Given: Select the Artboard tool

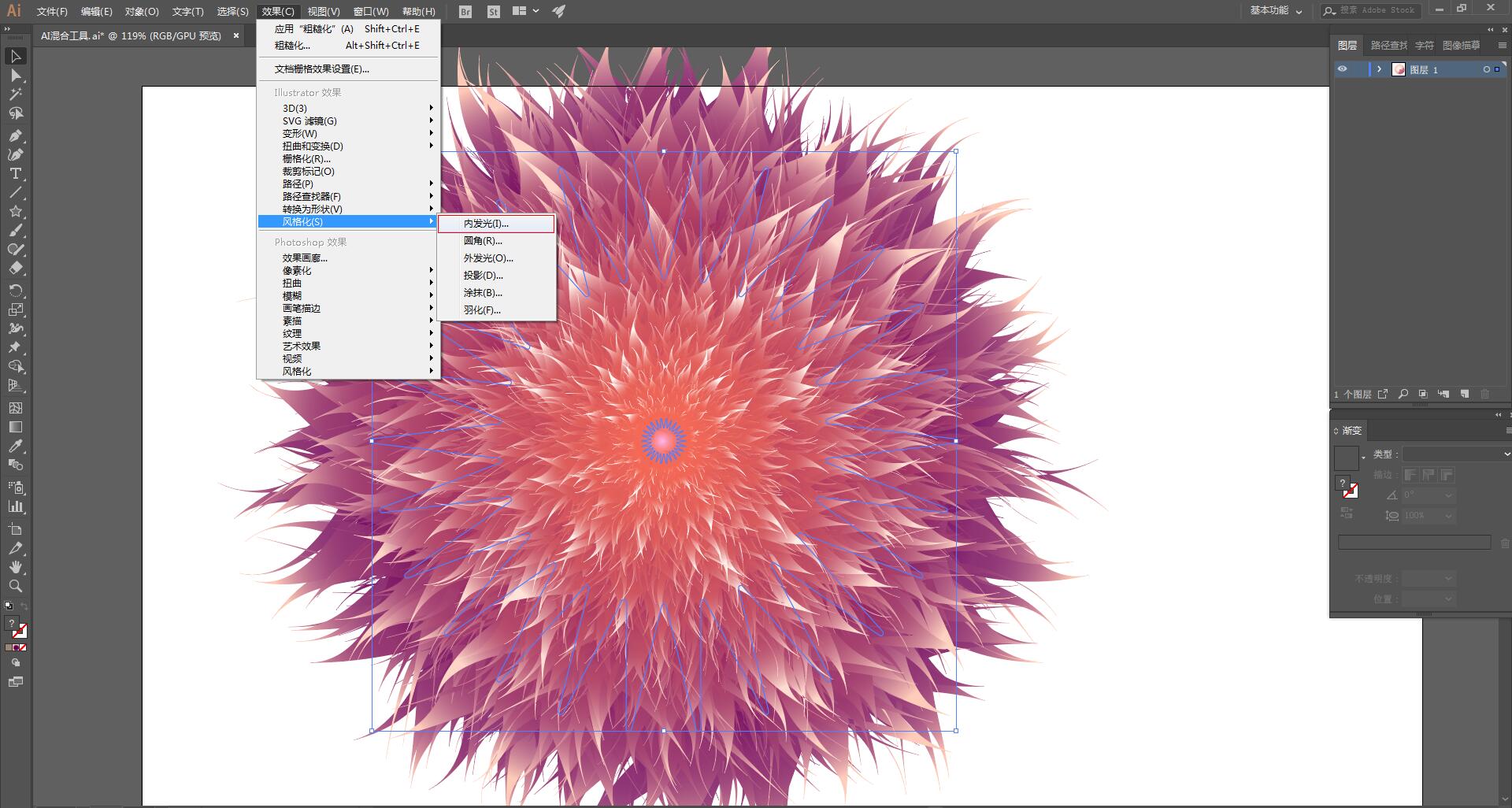Looking at the screenshot, I should click(x=16, y=529).
